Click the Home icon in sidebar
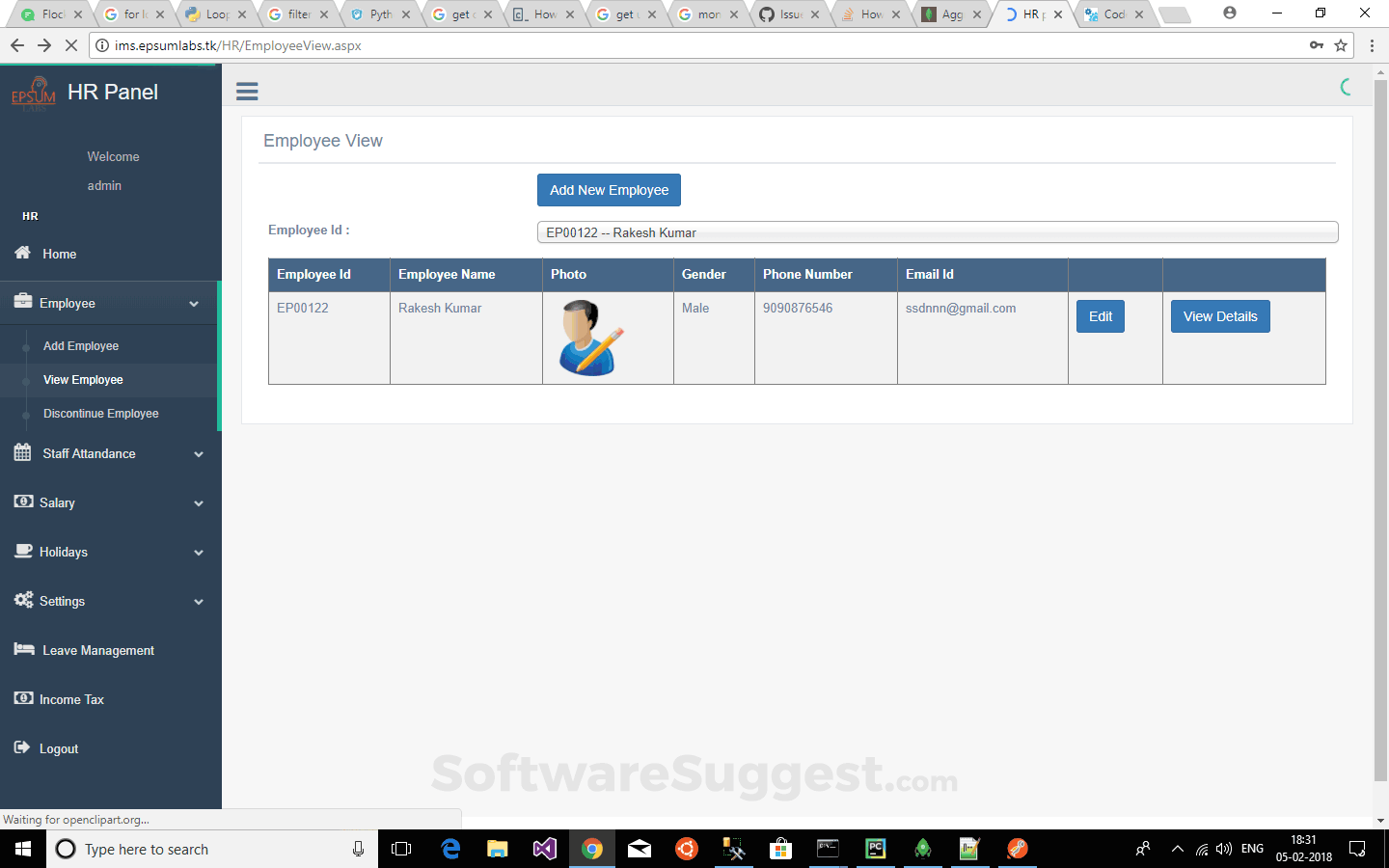The height and width of the screenshot is (868, 1389). point(21,253)
